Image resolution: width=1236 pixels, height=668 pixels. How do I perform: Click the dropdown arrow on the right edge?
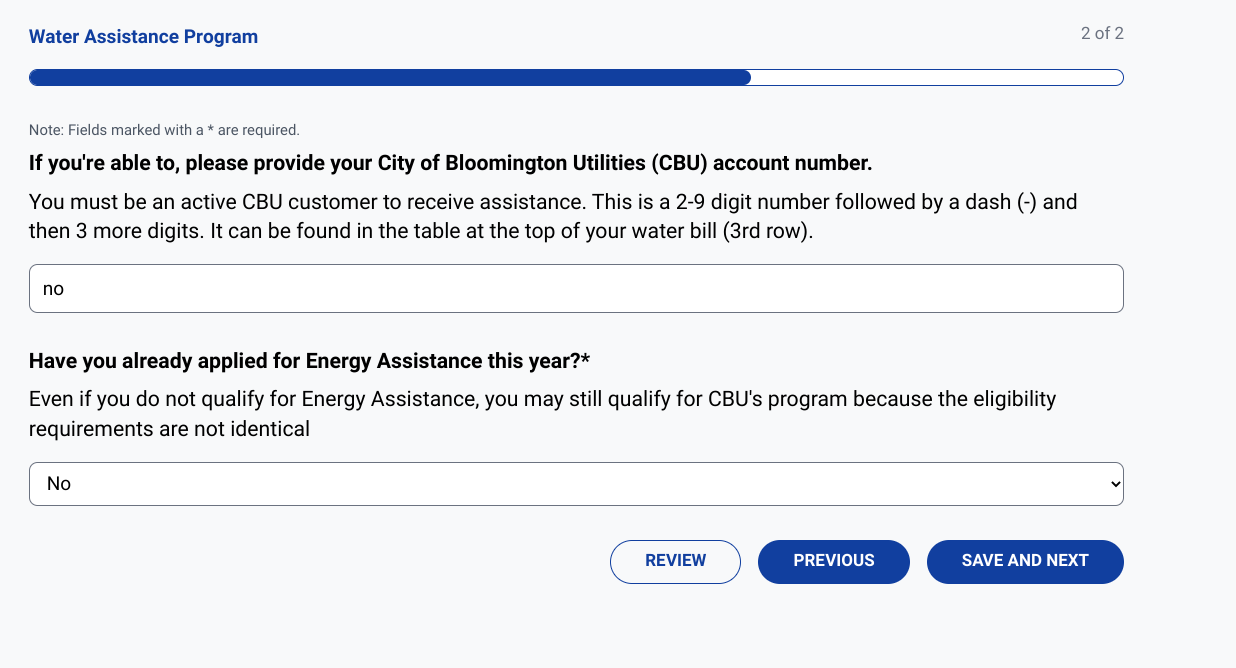(1113, 483)
